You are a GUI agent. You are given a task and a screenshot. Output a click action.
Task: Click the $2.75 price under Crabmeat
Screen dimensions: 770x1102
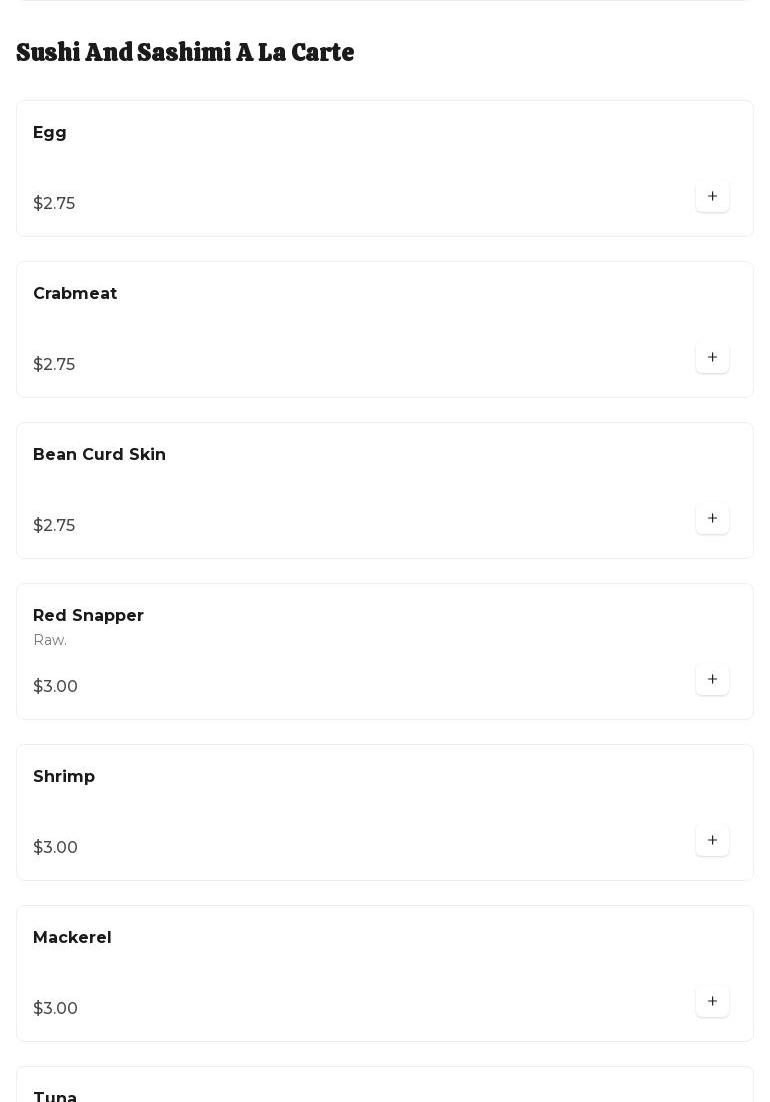[54, 365]
